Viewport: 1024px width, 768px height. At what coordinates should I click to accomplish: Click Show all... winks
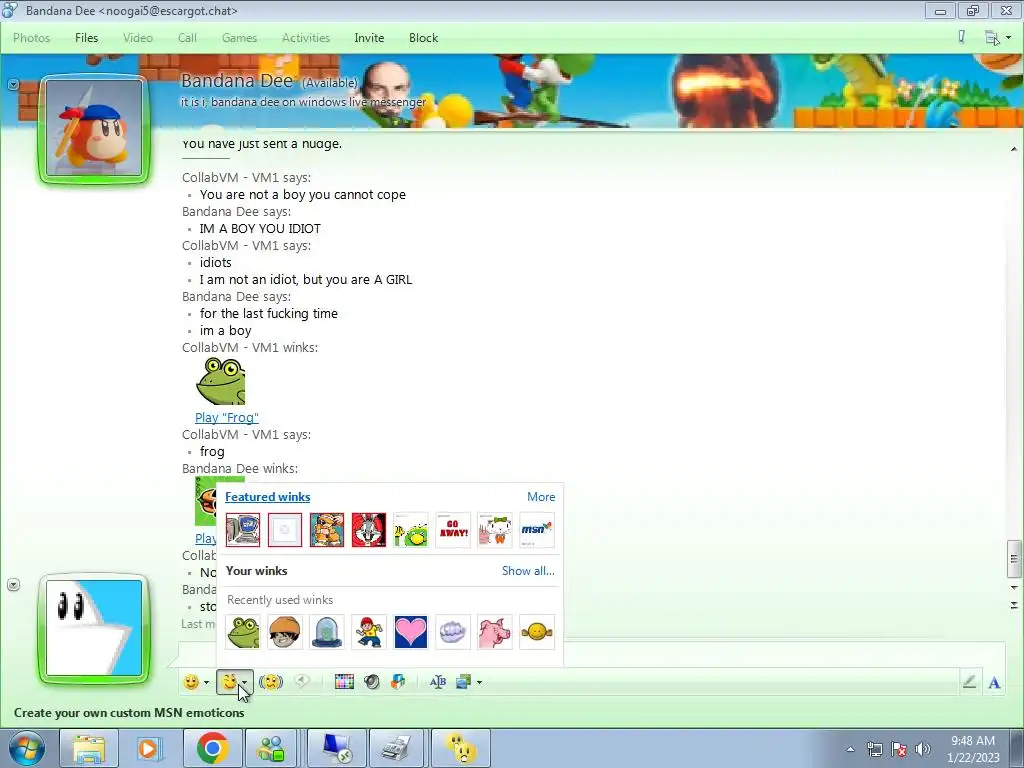click(528, 571)
